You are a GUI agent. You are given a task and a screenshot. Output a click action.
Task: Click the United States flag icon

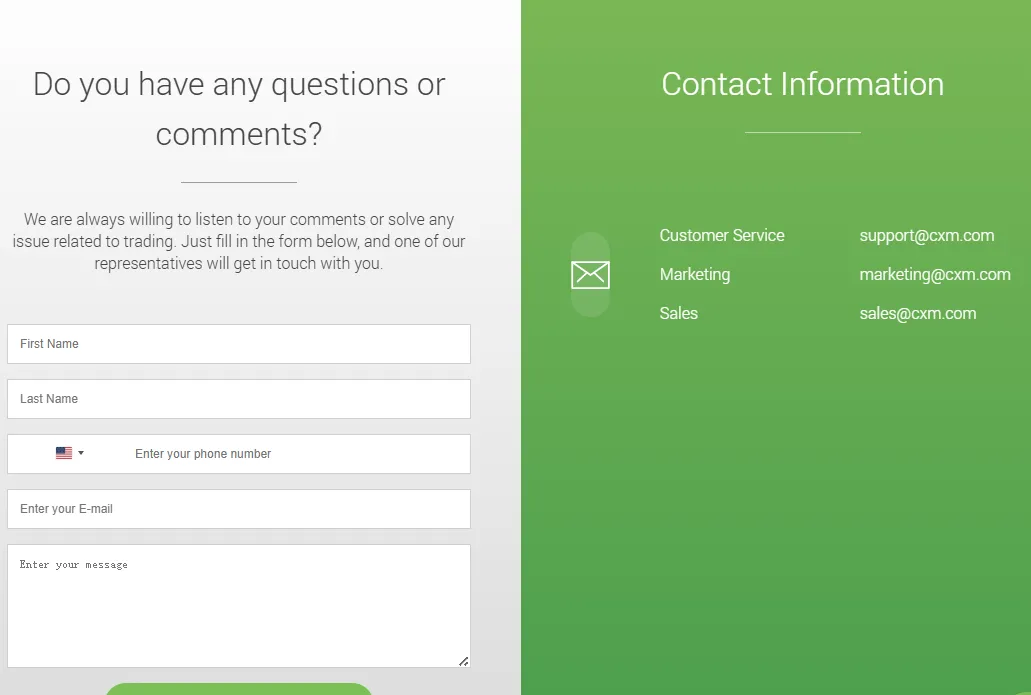pos(64,453)
